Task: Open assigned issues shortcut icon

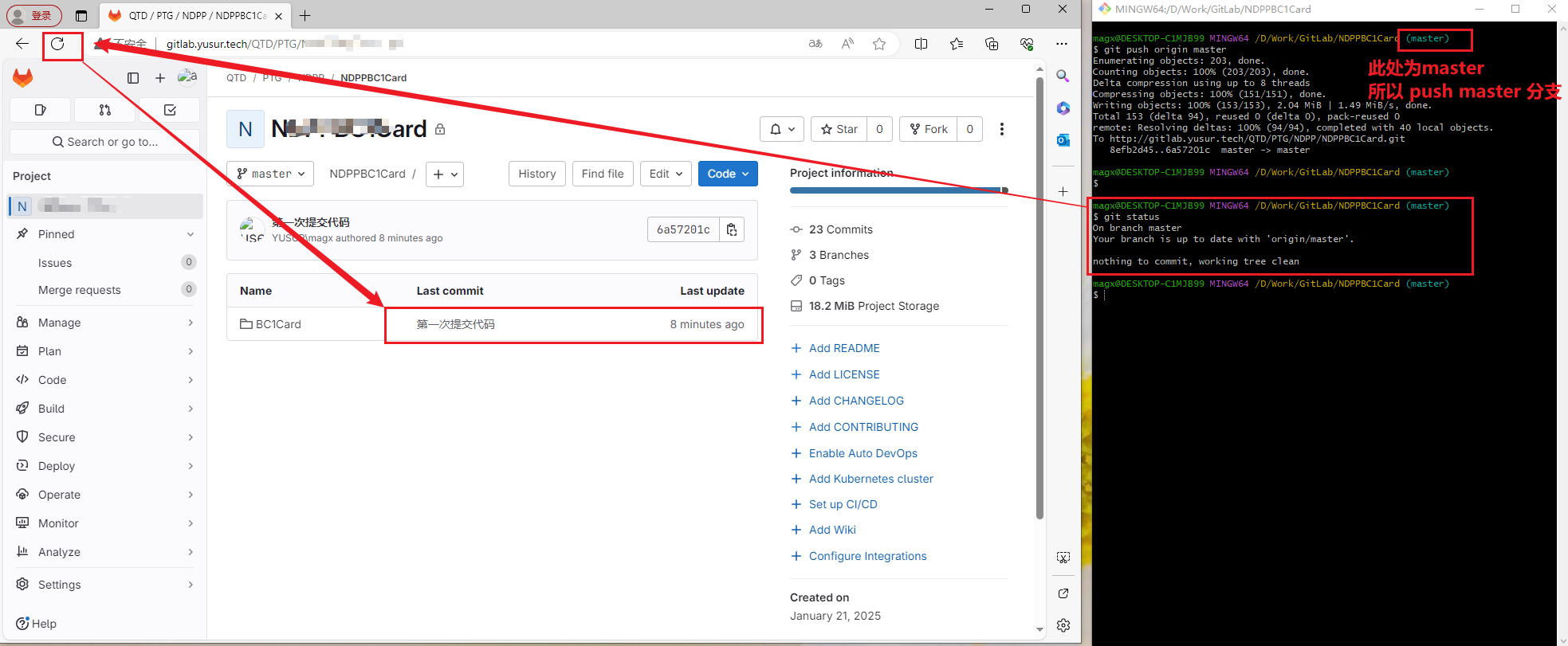Action: click(41, 110)
